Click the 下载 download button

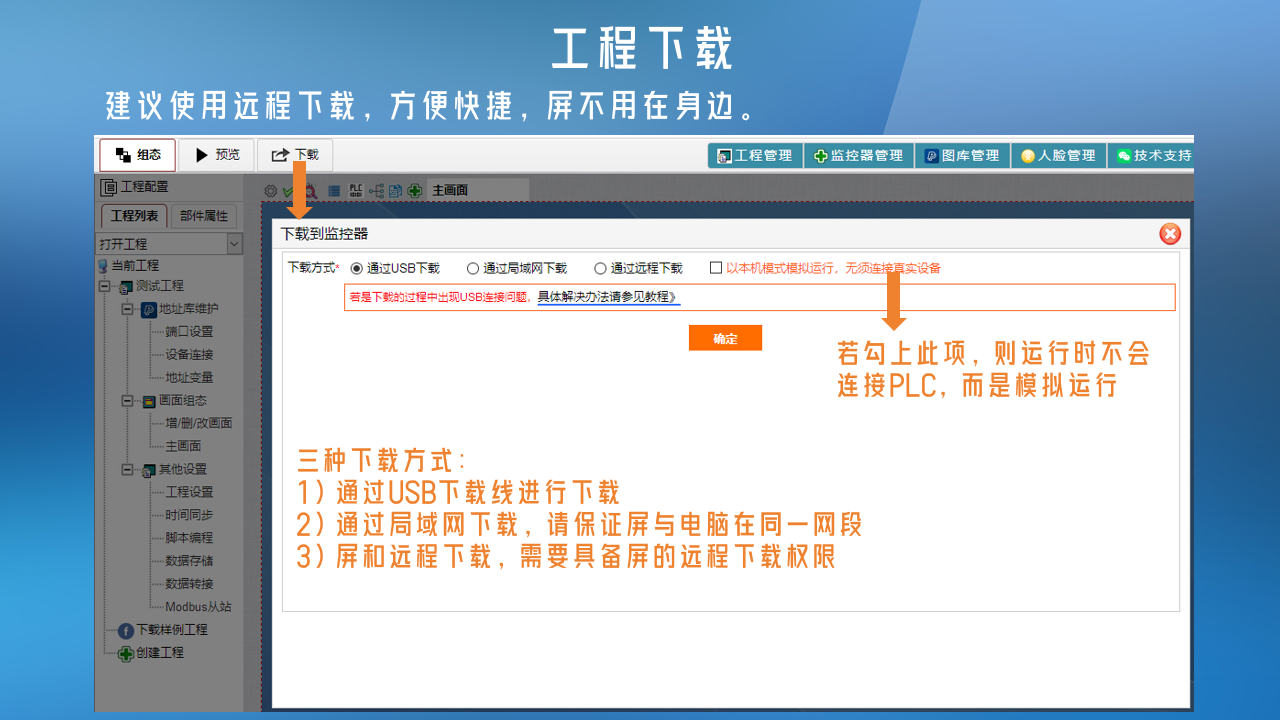295,155
